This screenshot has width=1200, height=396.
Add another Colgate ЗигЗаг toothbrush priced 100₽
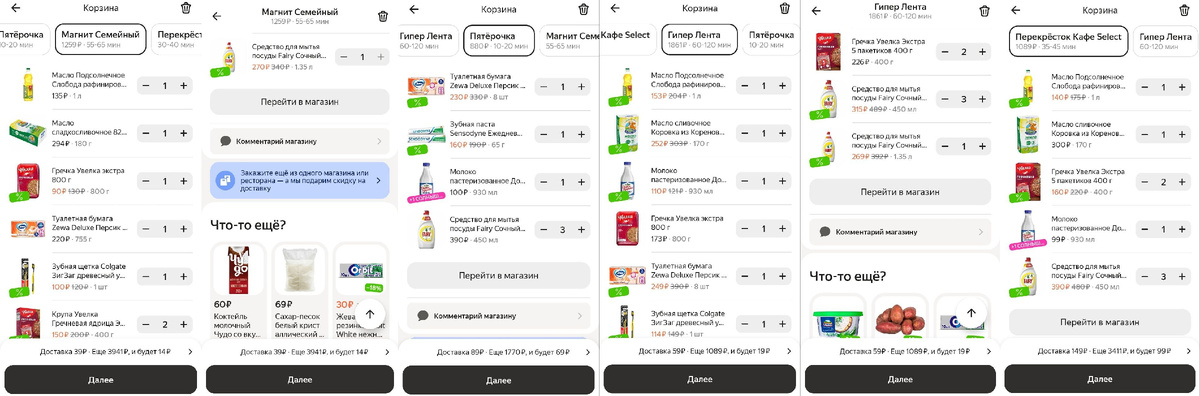coord(183,276)
